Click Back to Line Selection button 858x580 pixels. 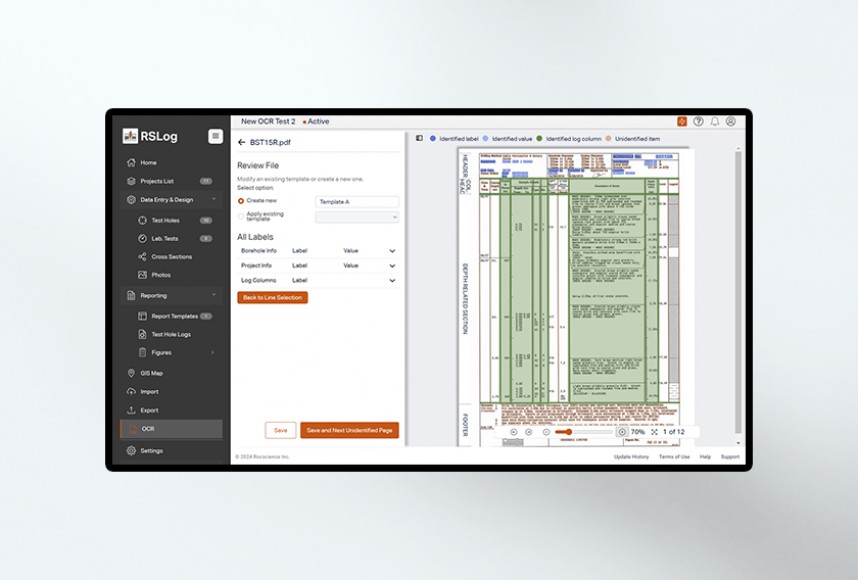tap(272, 298)
